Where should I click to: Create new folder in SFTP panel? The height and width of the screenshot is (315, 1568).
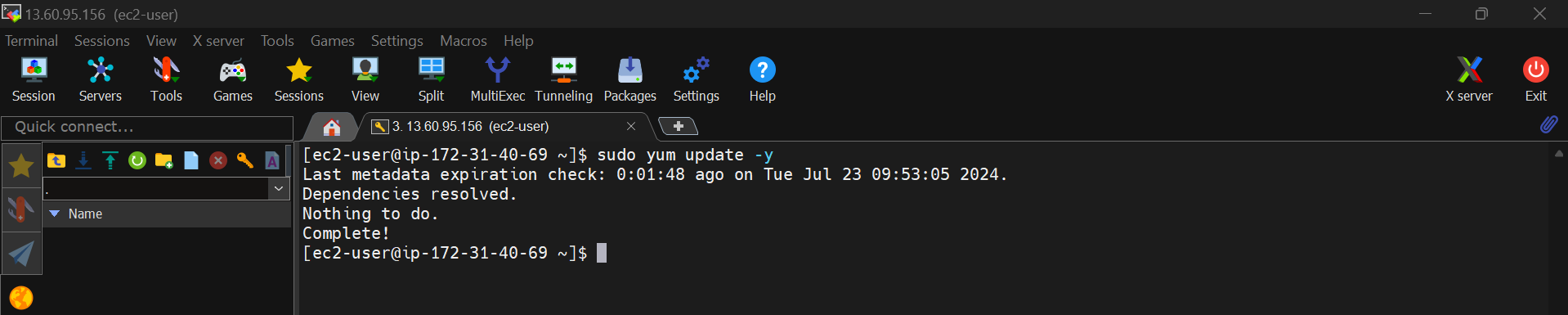[164, 160]
